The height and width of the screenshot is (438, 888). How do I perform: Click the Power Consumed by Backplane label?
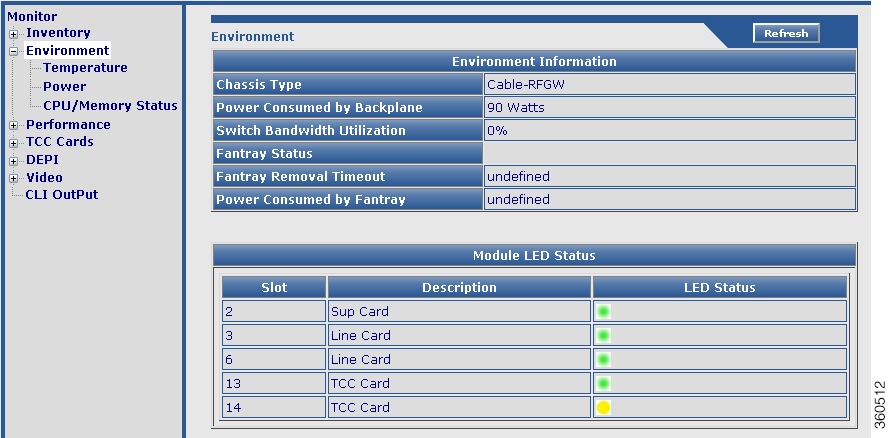pyautogui.click(x=348, y=107)
